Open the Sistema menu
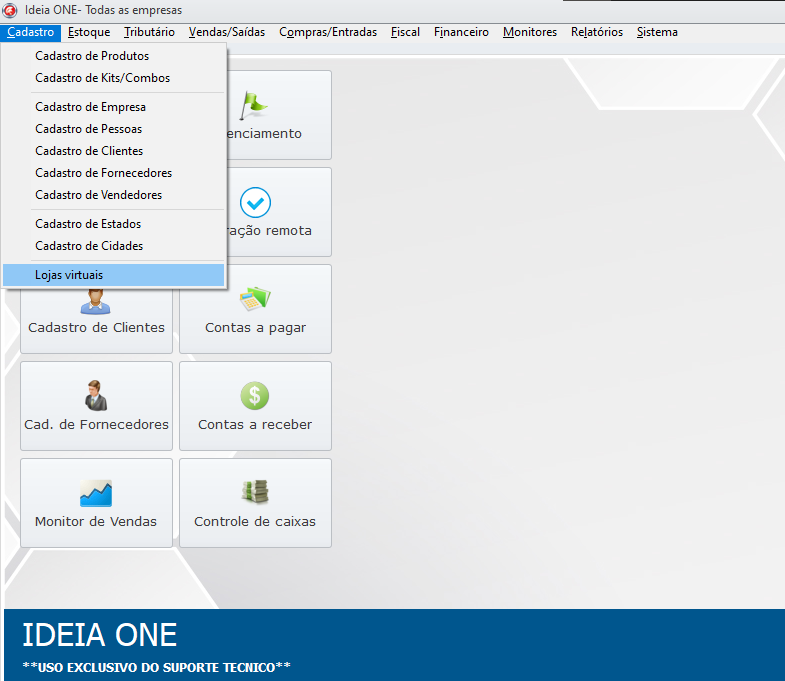Screen dimensions: 785x681 tap(657, 32)
